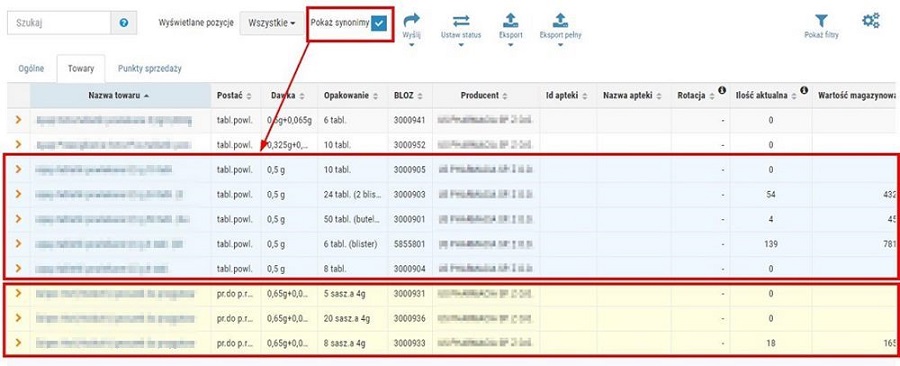Sort by Id apteki column
Screen dimensions: 900x366
point(568,96)
